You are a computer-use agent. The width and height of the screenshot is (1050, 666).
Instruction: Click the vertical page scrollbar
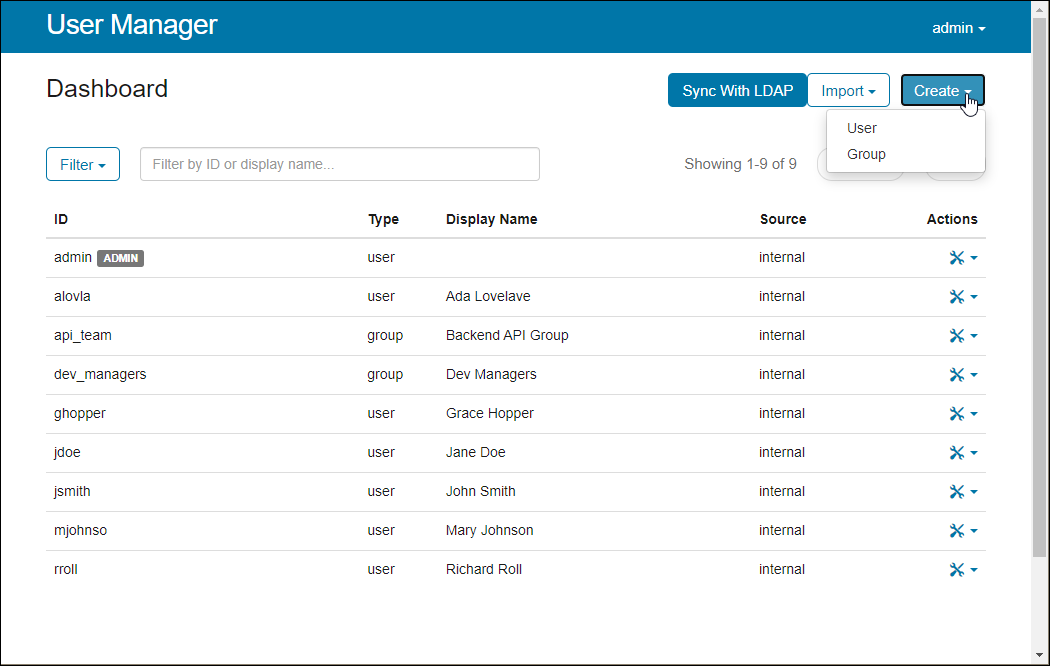coord(1039,300)
